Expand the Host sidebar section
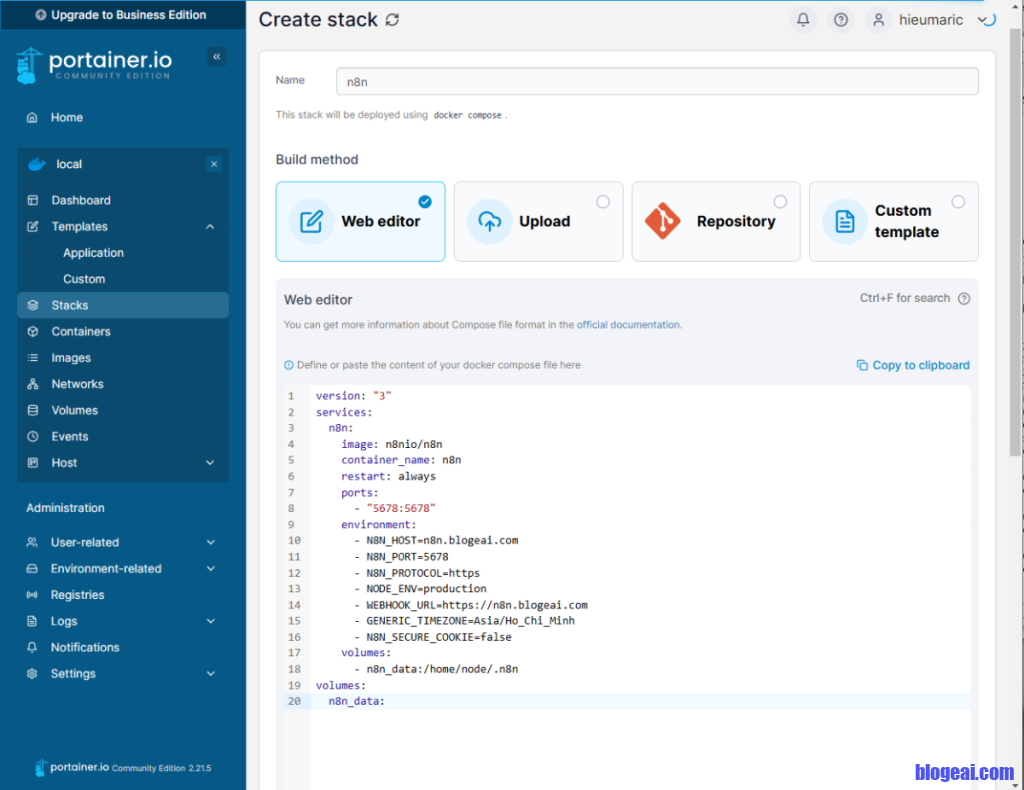The height and width of the screenshot is (790, 1024). (x=210, y=463)
